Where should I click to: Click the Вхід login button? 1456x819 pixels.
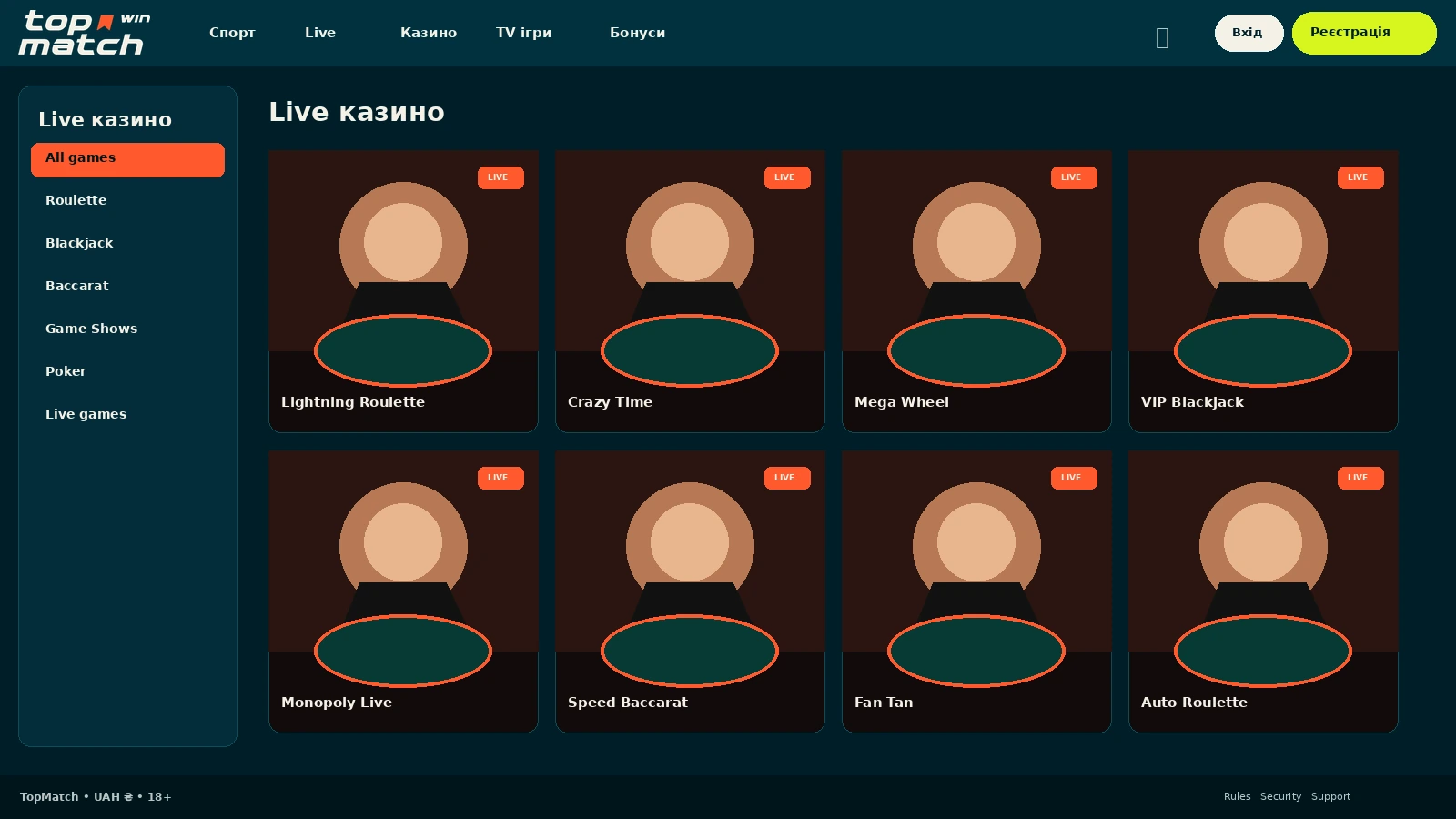click(x=1249, y=33)
